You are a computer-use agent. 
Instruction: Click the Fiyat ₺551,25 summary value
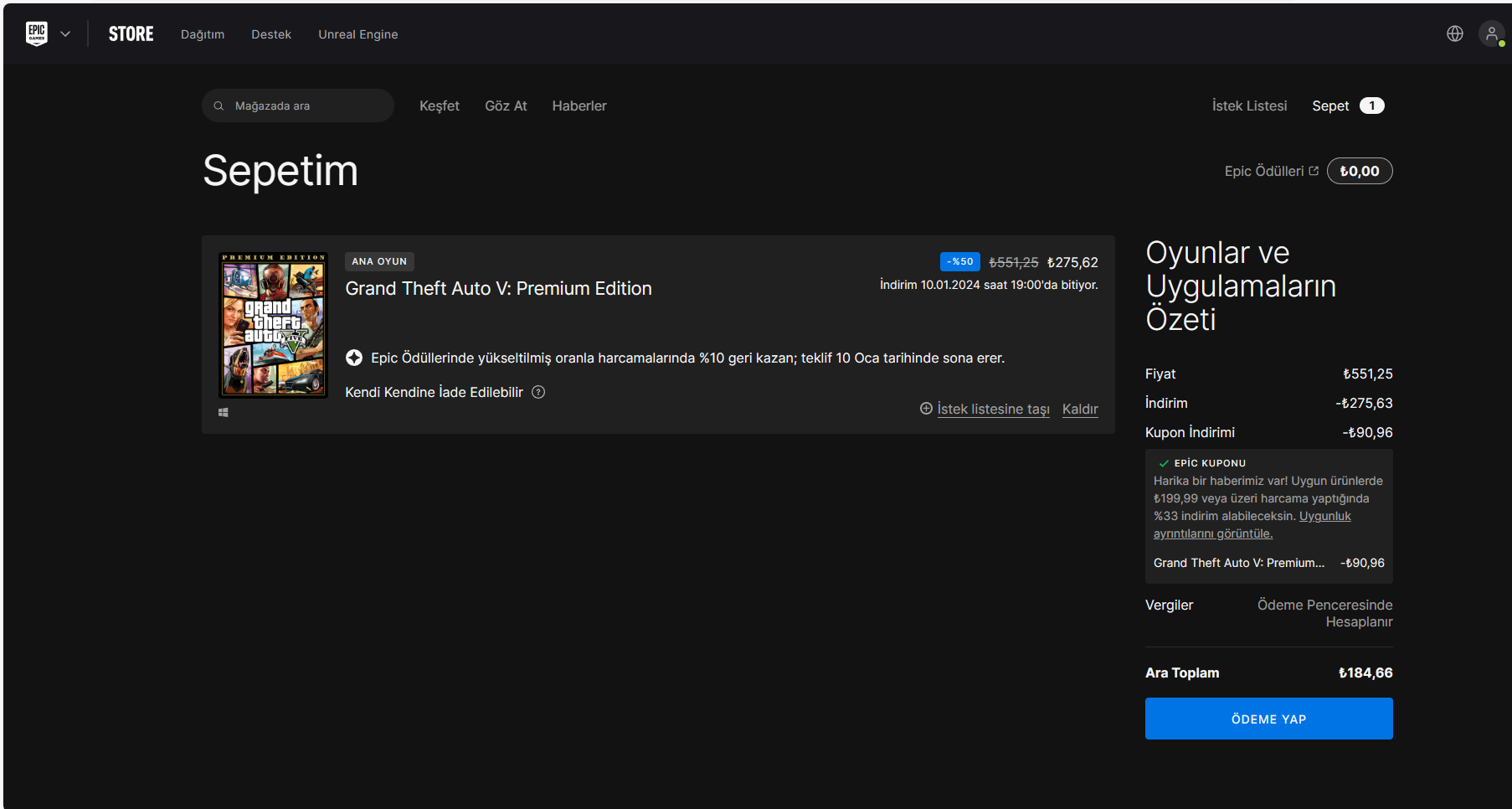(1368, 374)
